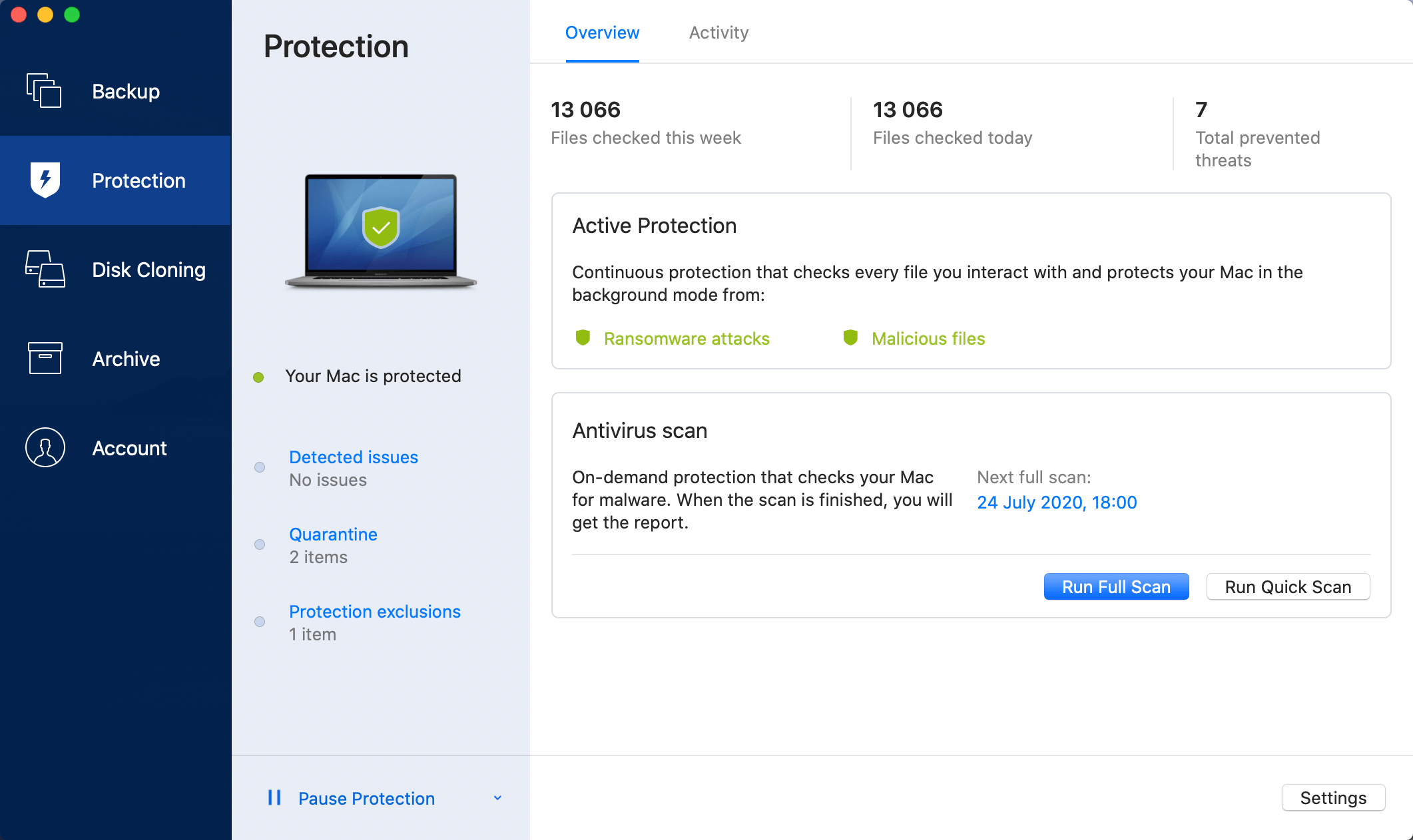
Task: Click the Archive box icon
Action: pyautogui.click(x=45, y=358)
